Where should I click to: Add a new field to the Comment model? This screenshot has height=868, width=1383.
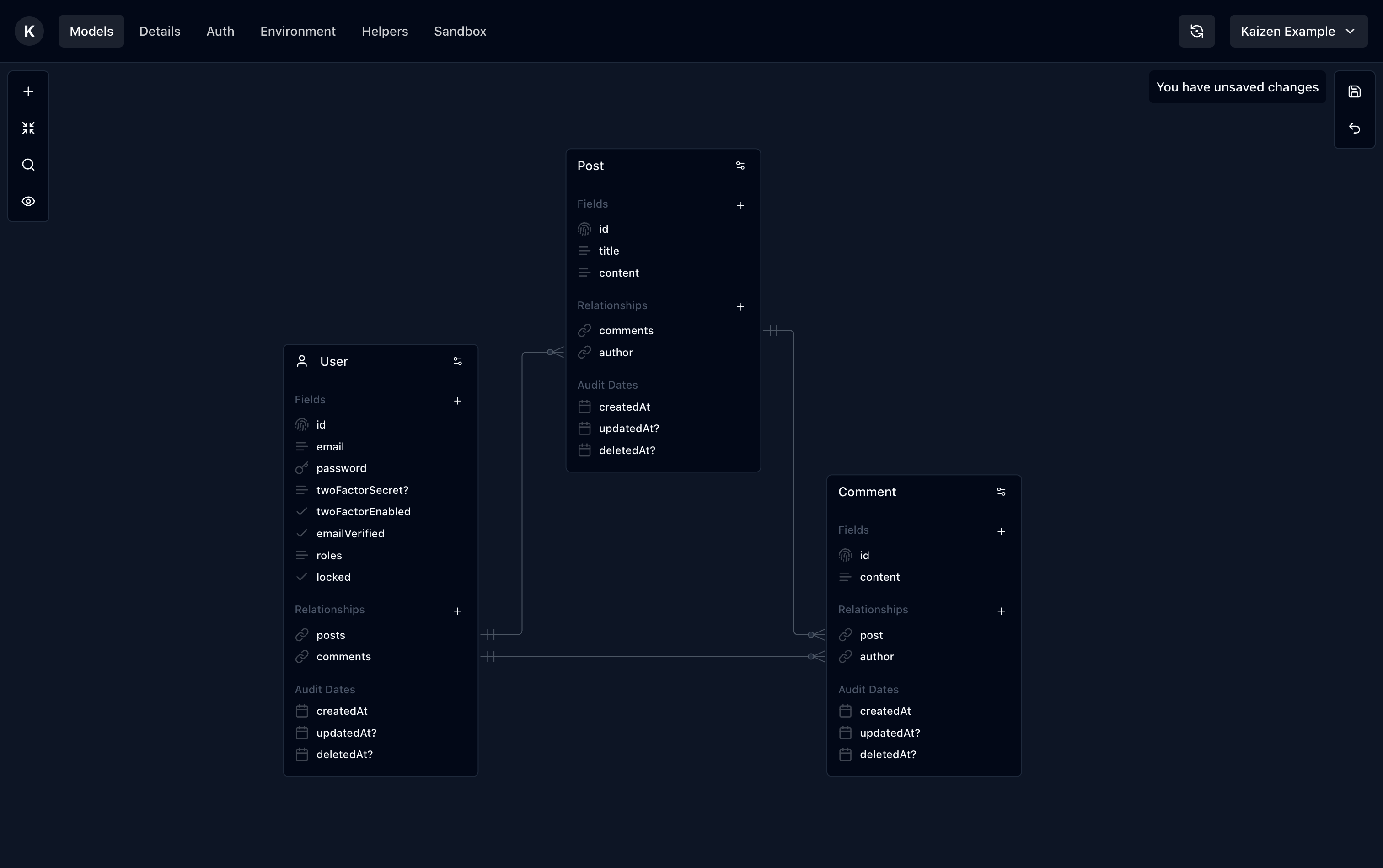pyautogui.click(x=1002, y=531)
